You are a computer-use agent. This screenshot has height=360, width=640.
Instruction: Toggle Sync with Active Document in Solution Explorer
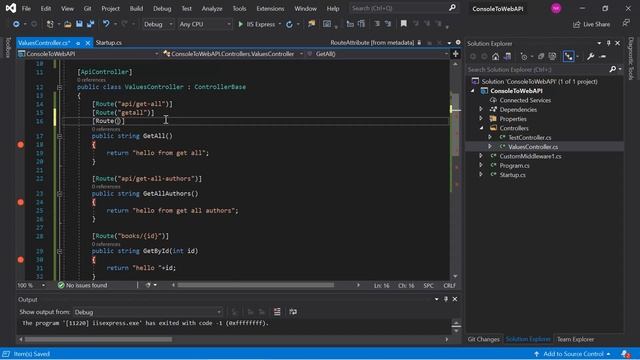tap(568, 56)
